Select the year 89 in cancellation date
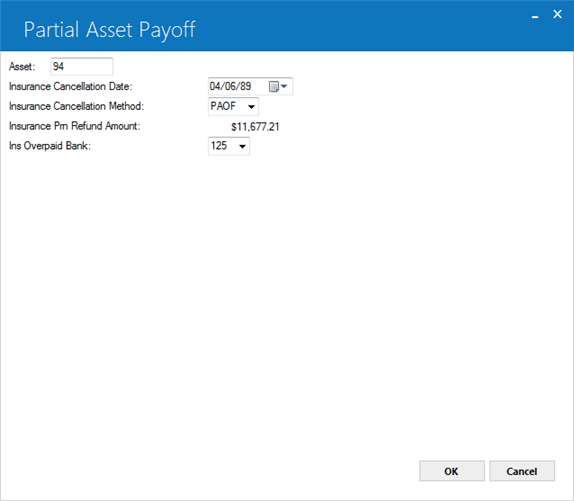The height and width of the screenshot is (501, 574). coord(246,86)
